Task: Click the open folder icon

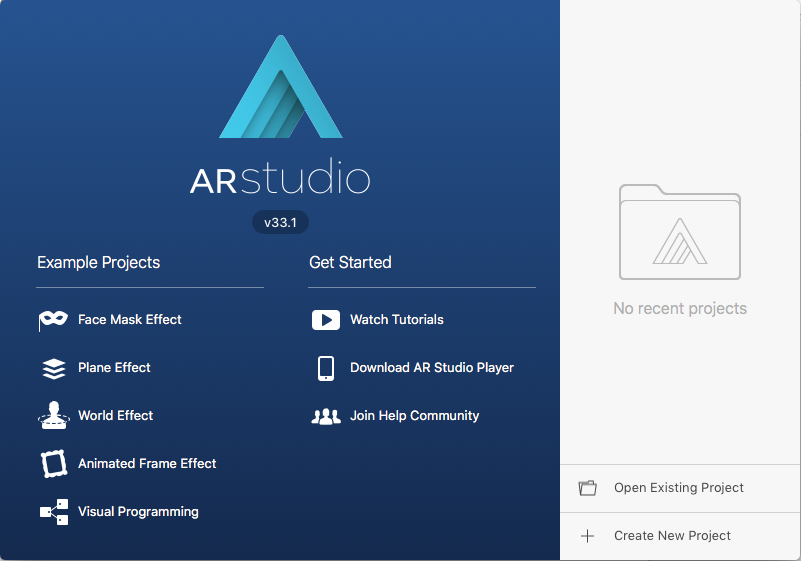Action: point(587,488)
